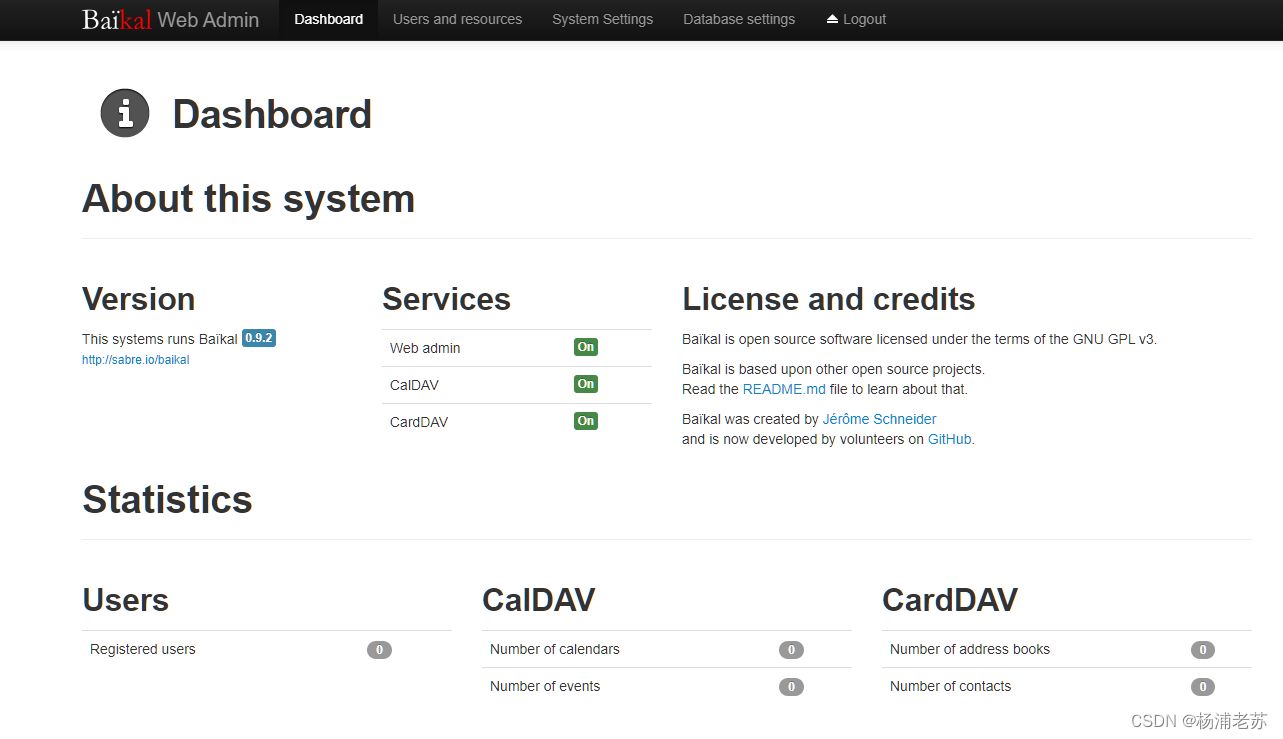This screenshot has height=739, width=1283.
Task: Click the Number of contacts count badge
Action: [x=1203, y=687]
